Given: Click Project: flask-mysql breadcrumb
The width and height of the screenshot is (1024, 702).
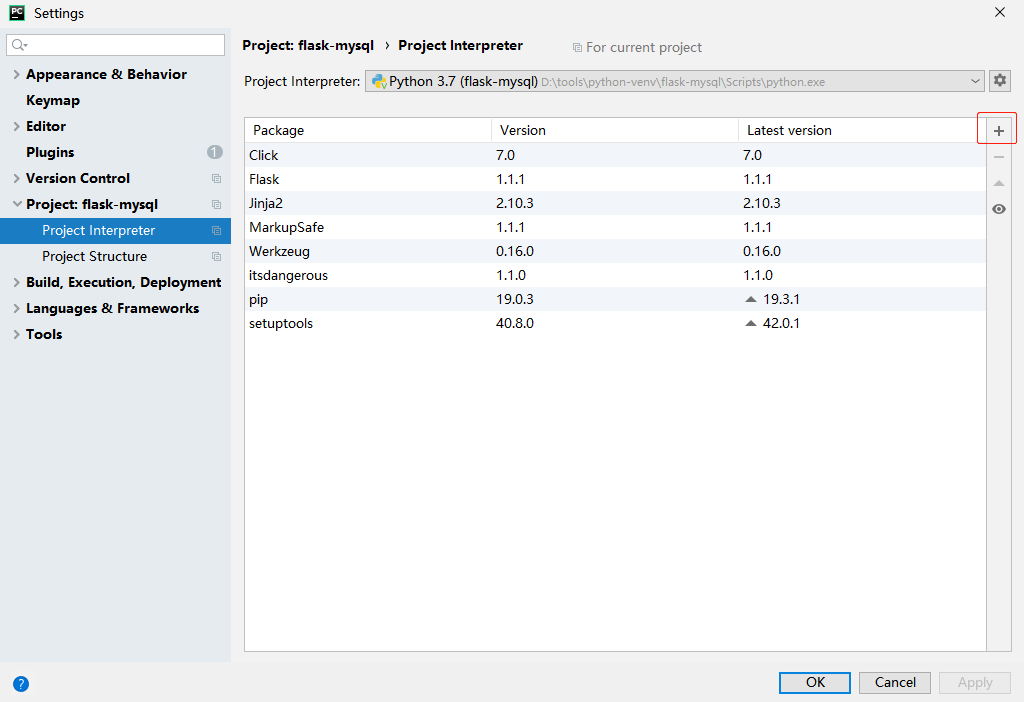Looking at the screenshot, I should 308,46.
